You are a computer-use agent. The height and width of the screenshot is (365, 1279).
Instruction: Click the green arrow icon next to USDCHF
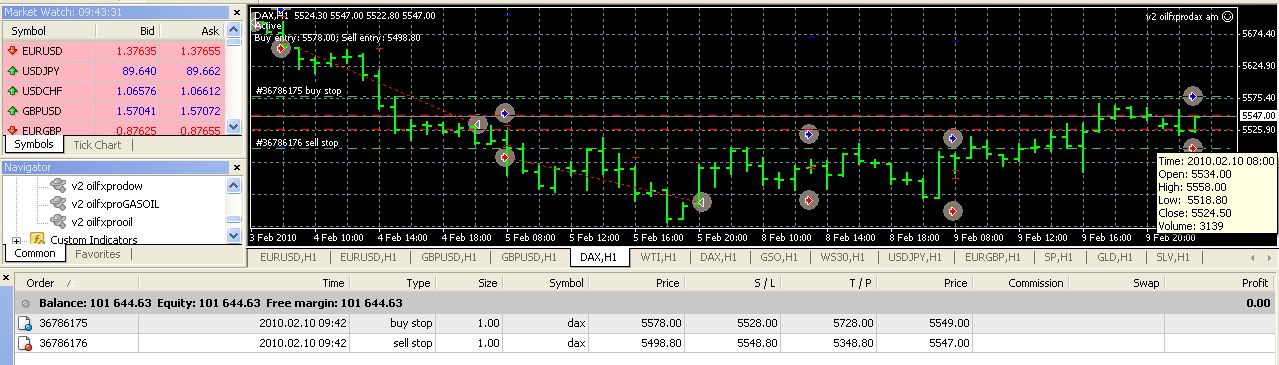(x=12, y=91)
